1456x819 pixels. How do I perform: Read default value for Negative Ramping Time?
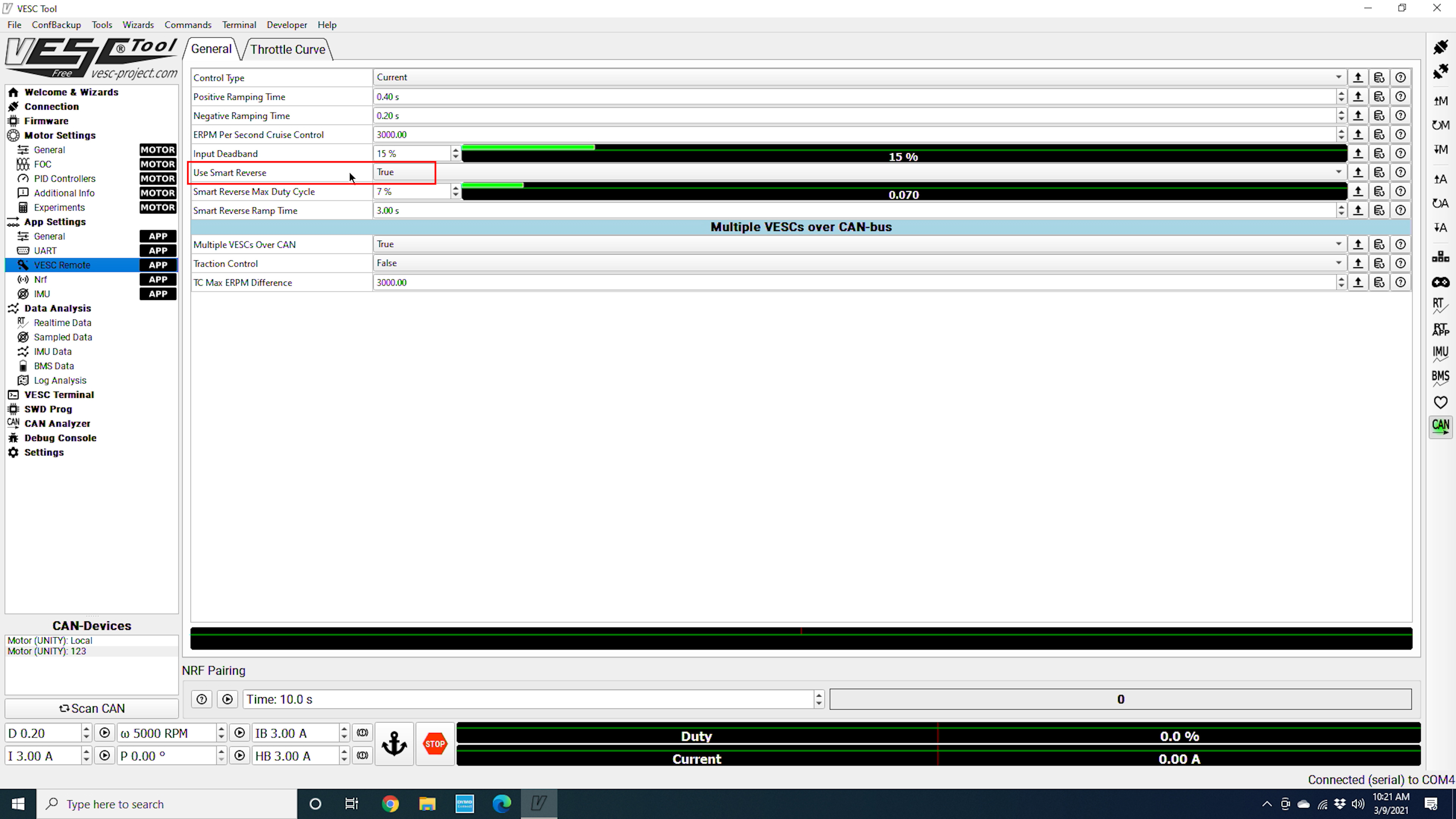(1379, 115)
